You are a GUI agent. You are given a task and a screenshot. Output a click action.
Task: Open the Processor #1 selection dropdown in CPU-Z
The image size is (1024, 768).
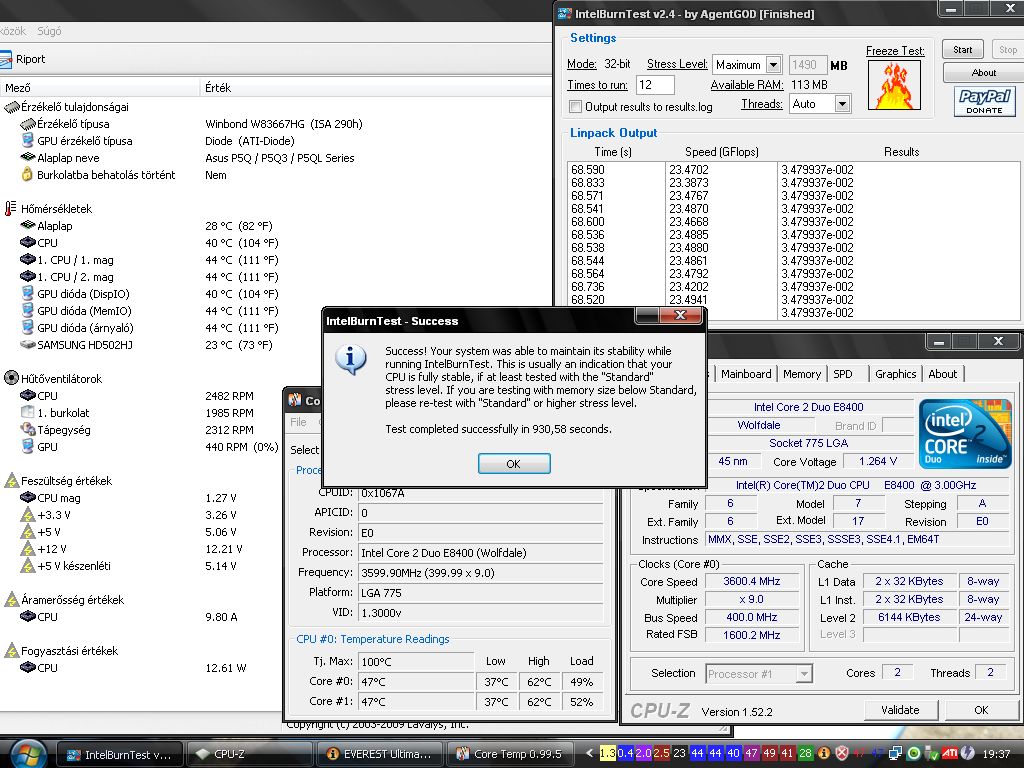click(804, 673)
